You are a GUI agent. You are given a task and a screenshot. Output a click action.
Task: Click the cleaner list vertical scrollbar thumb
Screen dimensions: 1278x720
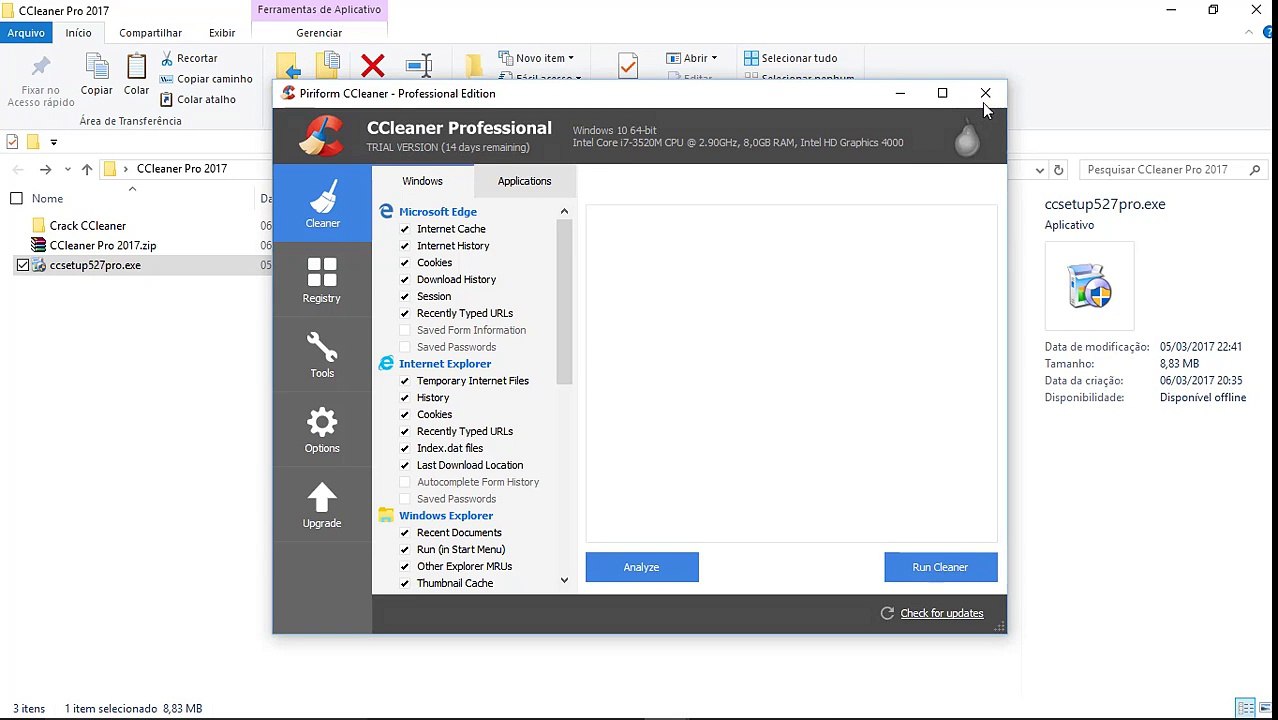(x=564, y=302)
